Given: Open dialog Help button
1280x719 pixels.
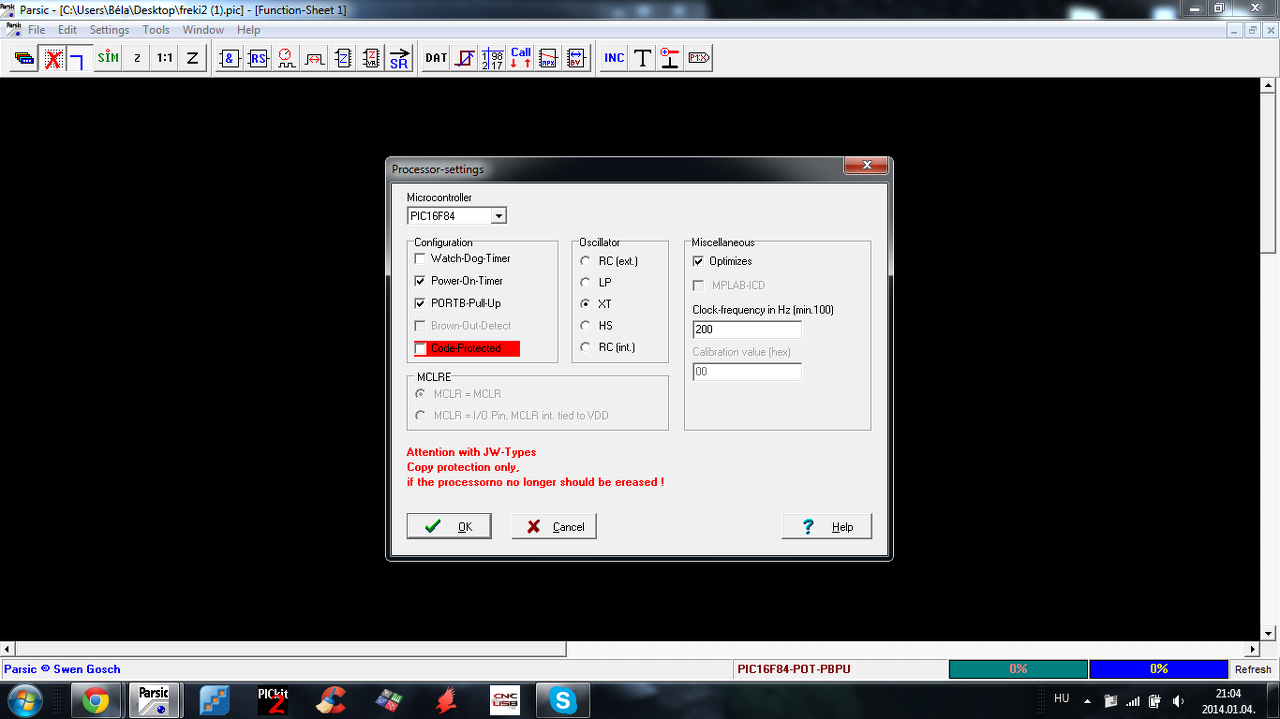Looking at the screenshot, I should (827, 526).
